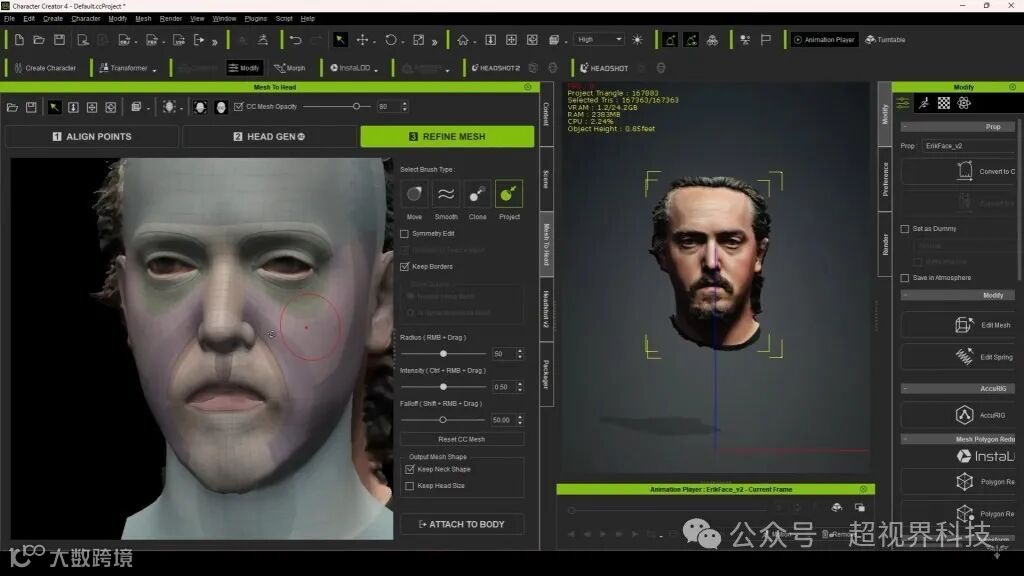Screen dimensions: 1024x576
Task: Pick the Smooth brush
Action: click(446, 194)
